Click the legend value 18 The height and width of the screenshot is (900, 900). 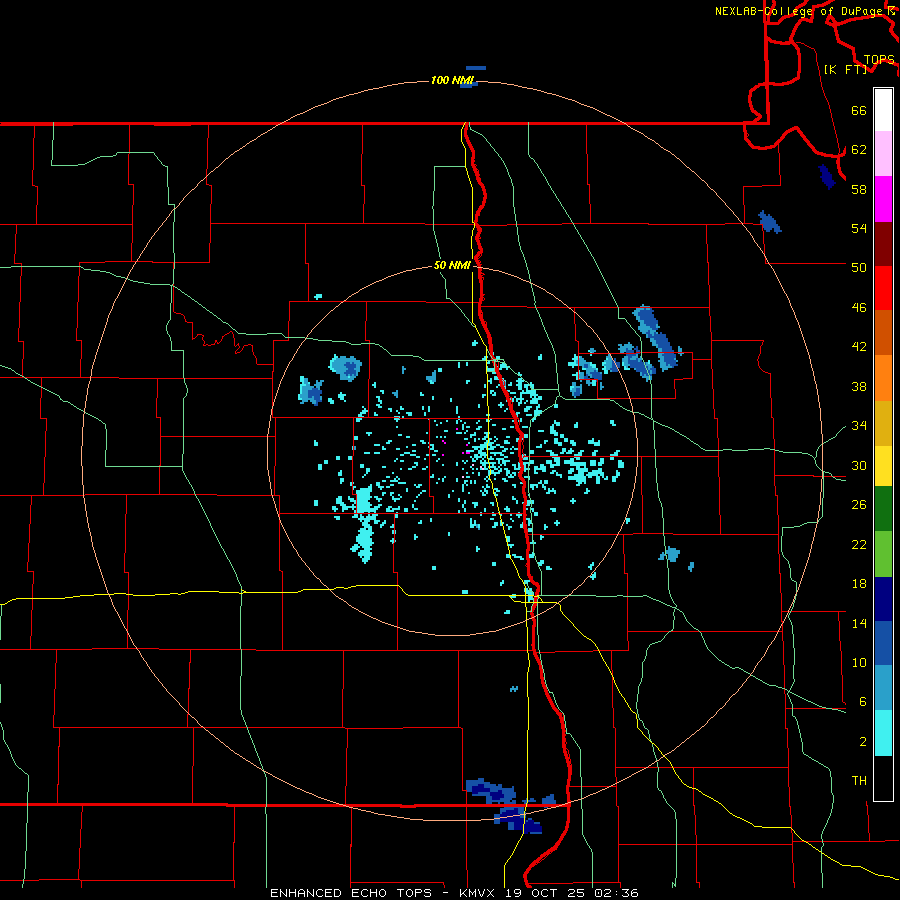pos(859,584)
